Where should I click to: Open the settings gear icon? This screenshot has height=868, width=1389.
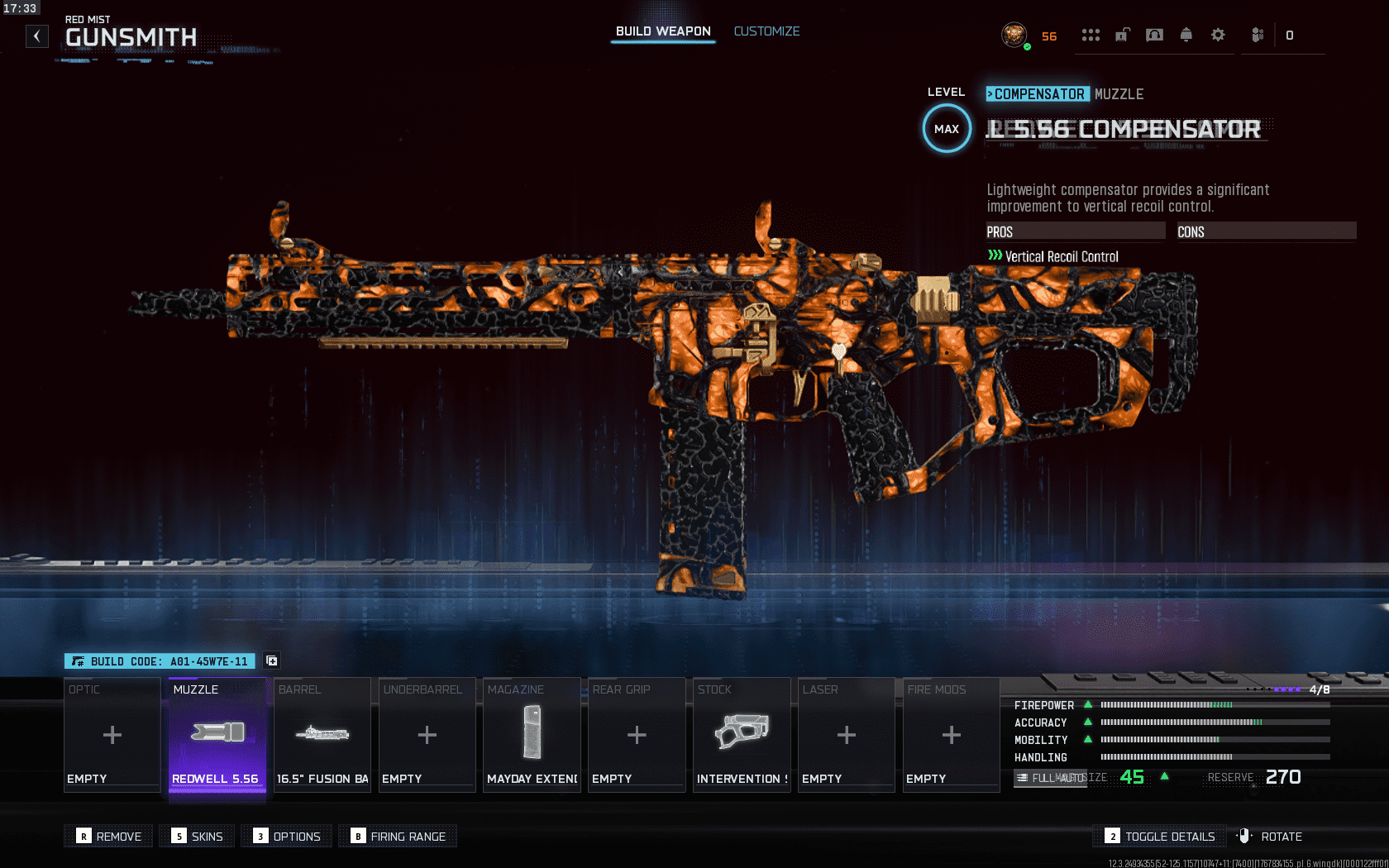[1218, 35]
